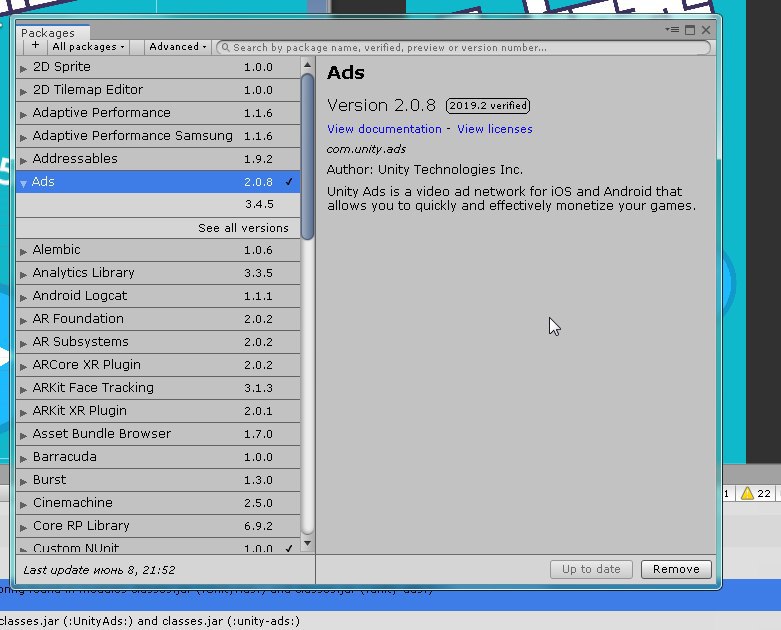The height and width of the screenshot is (630, 781).
Task: Open View licenses link
Action: coord(495,129)
